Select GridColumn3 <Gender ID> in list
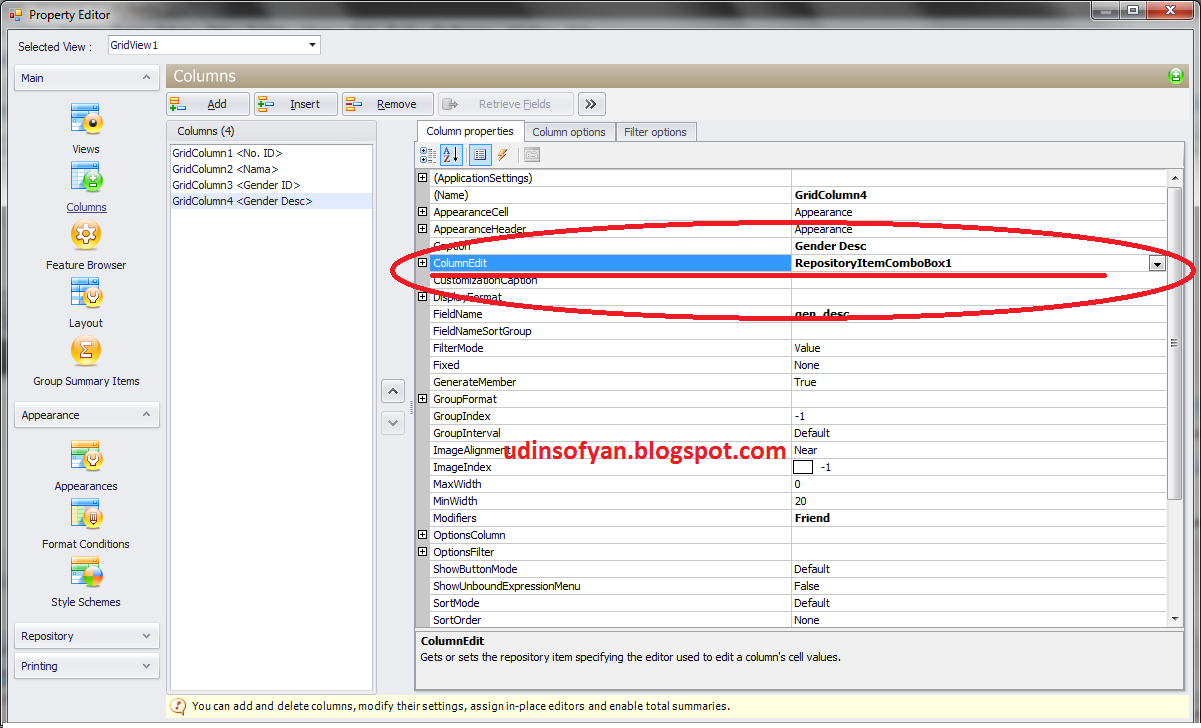 click(271, 185)
